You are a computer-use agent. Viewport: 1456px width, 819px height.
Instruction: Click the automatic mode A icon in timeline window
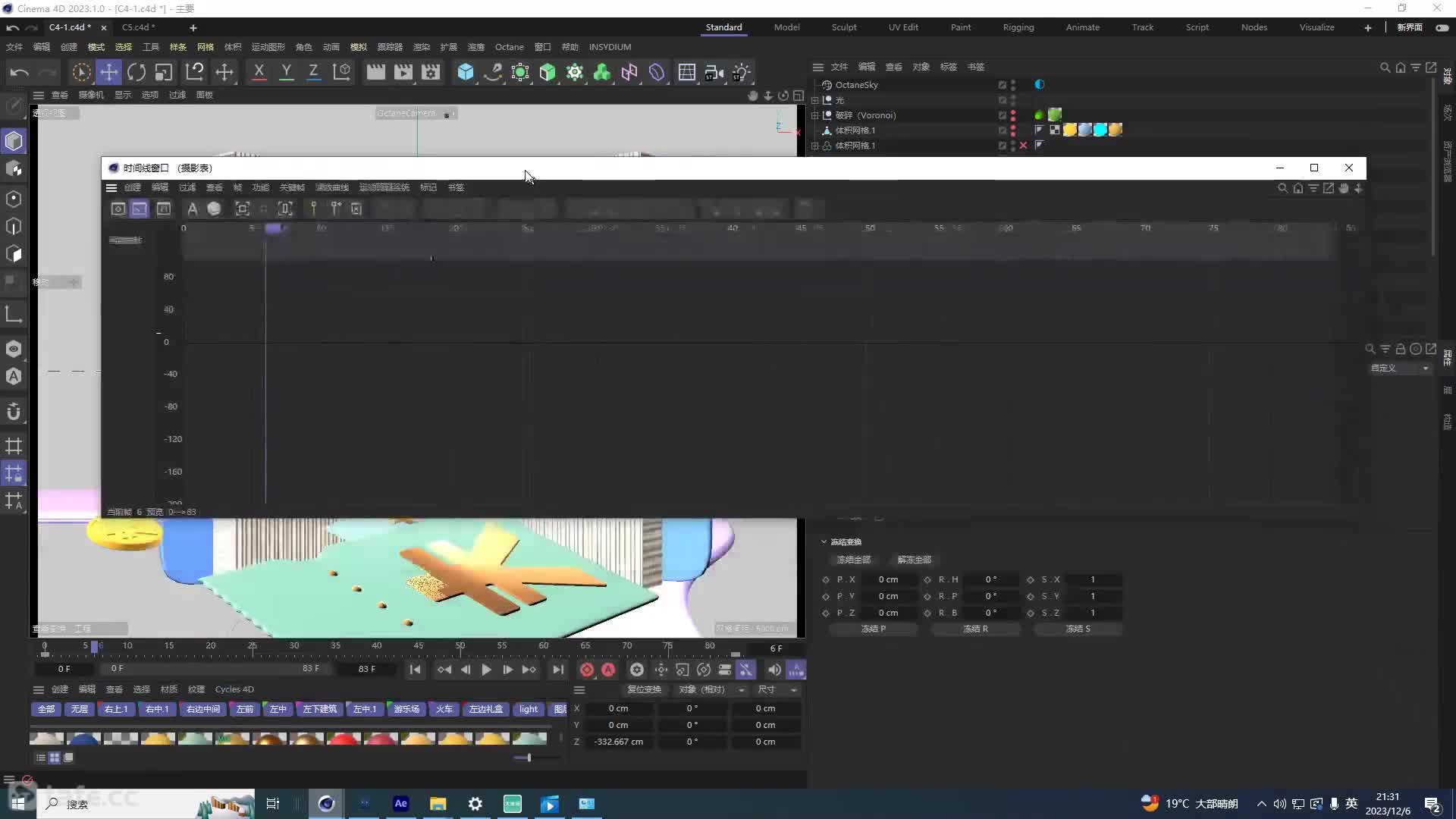[x=193, y=209]
